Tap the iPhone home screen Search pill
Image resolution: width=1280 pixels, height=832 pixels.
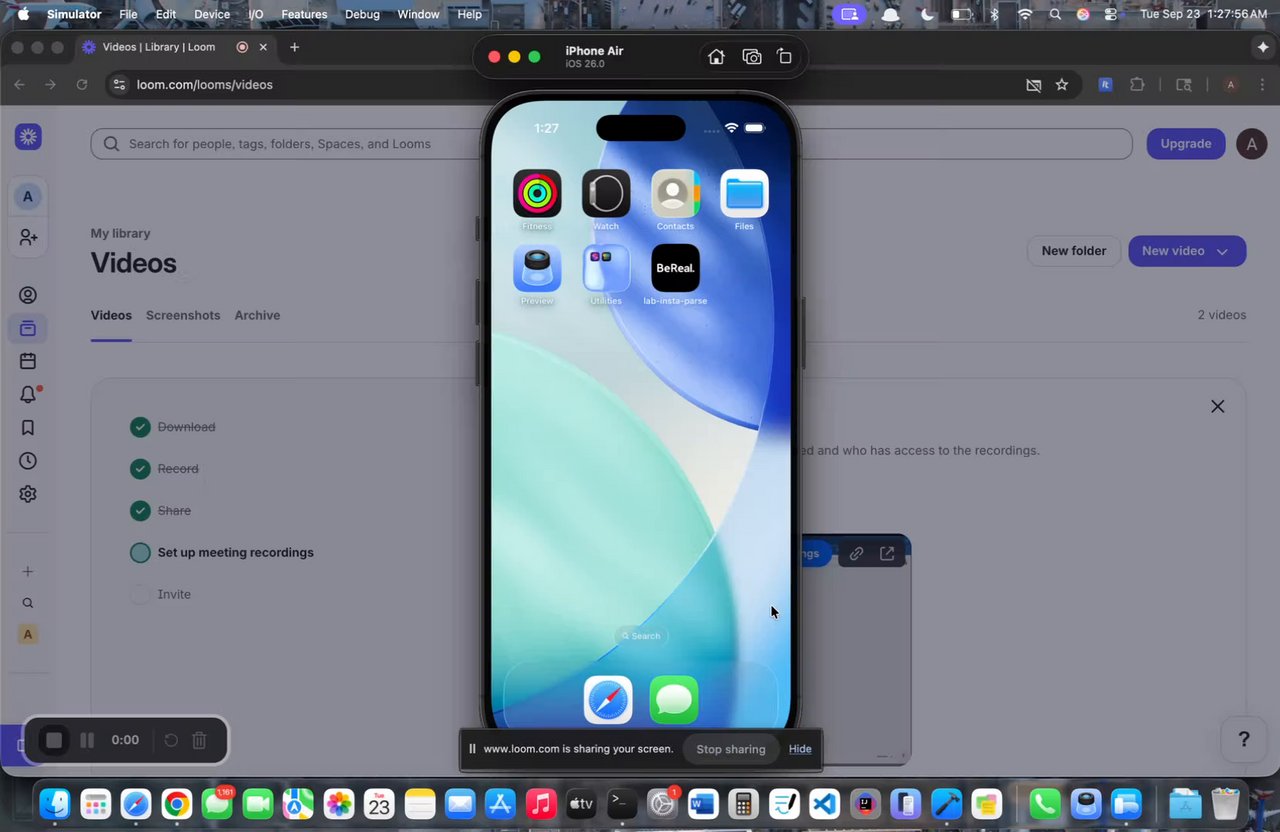point(641,636)
